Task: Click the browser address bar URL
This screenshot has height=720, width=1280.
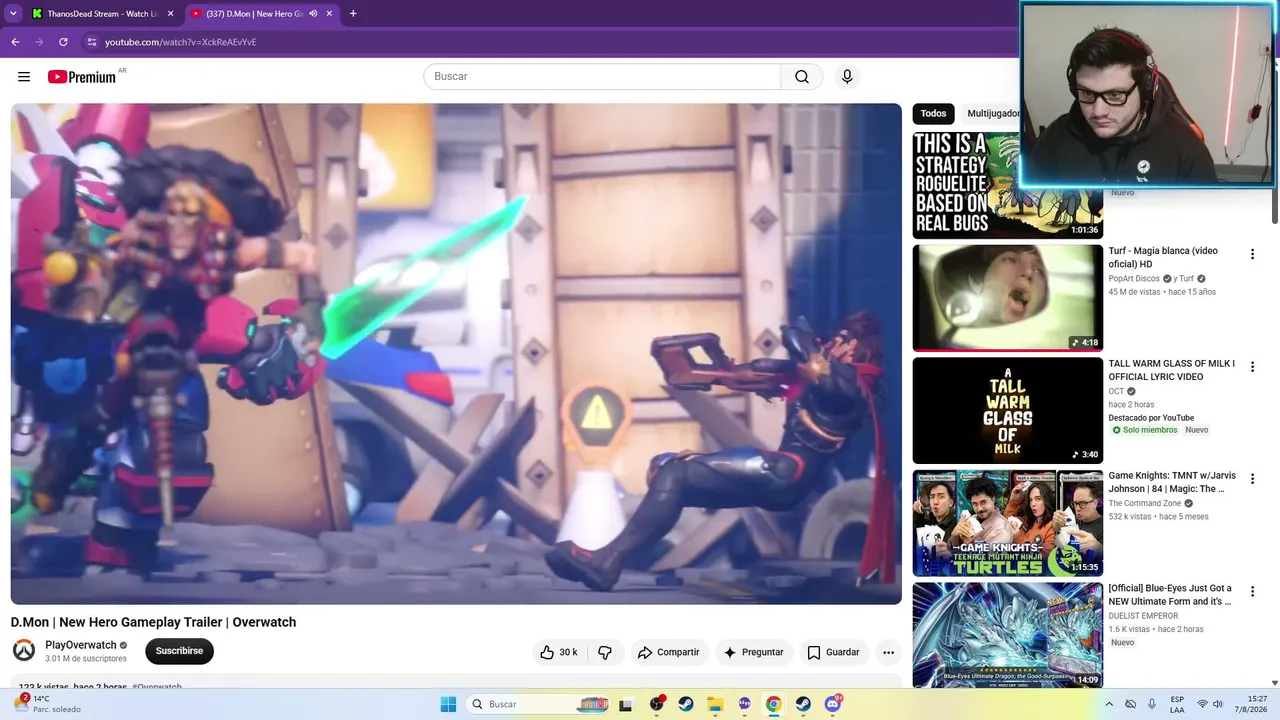Action: (181, 42)
